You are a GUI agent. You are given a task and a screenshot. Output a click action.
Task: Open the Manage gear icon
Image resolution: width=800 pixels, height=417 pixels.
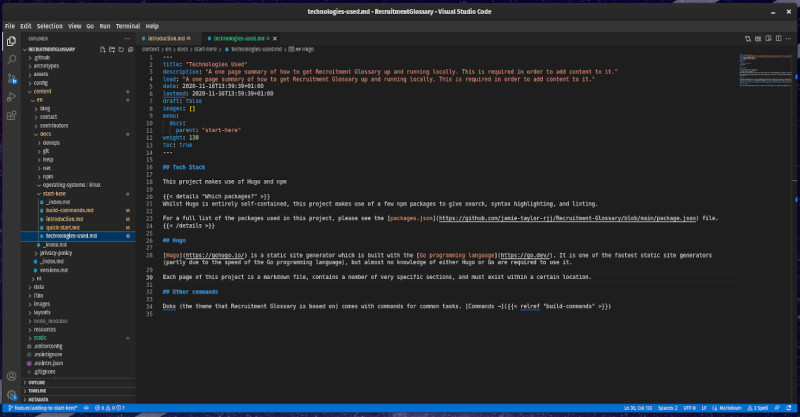click(11, 395)
